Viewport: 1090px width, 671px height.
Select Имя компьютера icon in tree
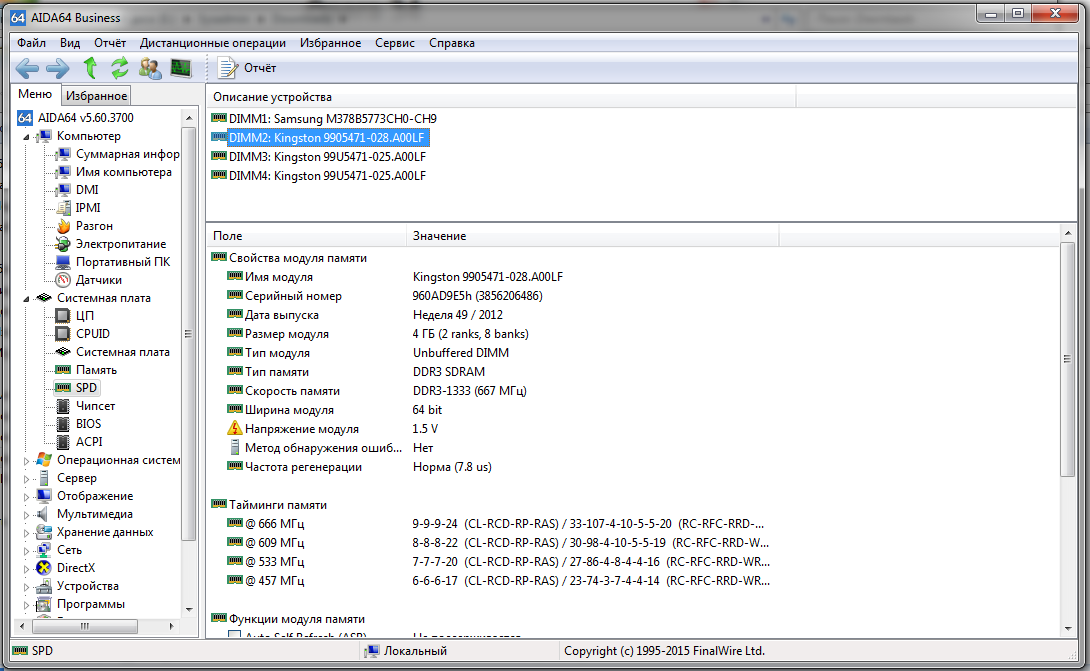point(63,172)
